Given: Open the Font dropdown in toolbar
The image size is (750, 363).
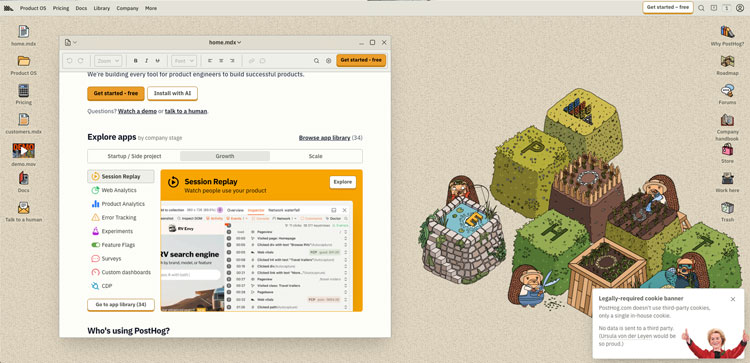Looking at the screenshot, I should [x=184, y=61].
